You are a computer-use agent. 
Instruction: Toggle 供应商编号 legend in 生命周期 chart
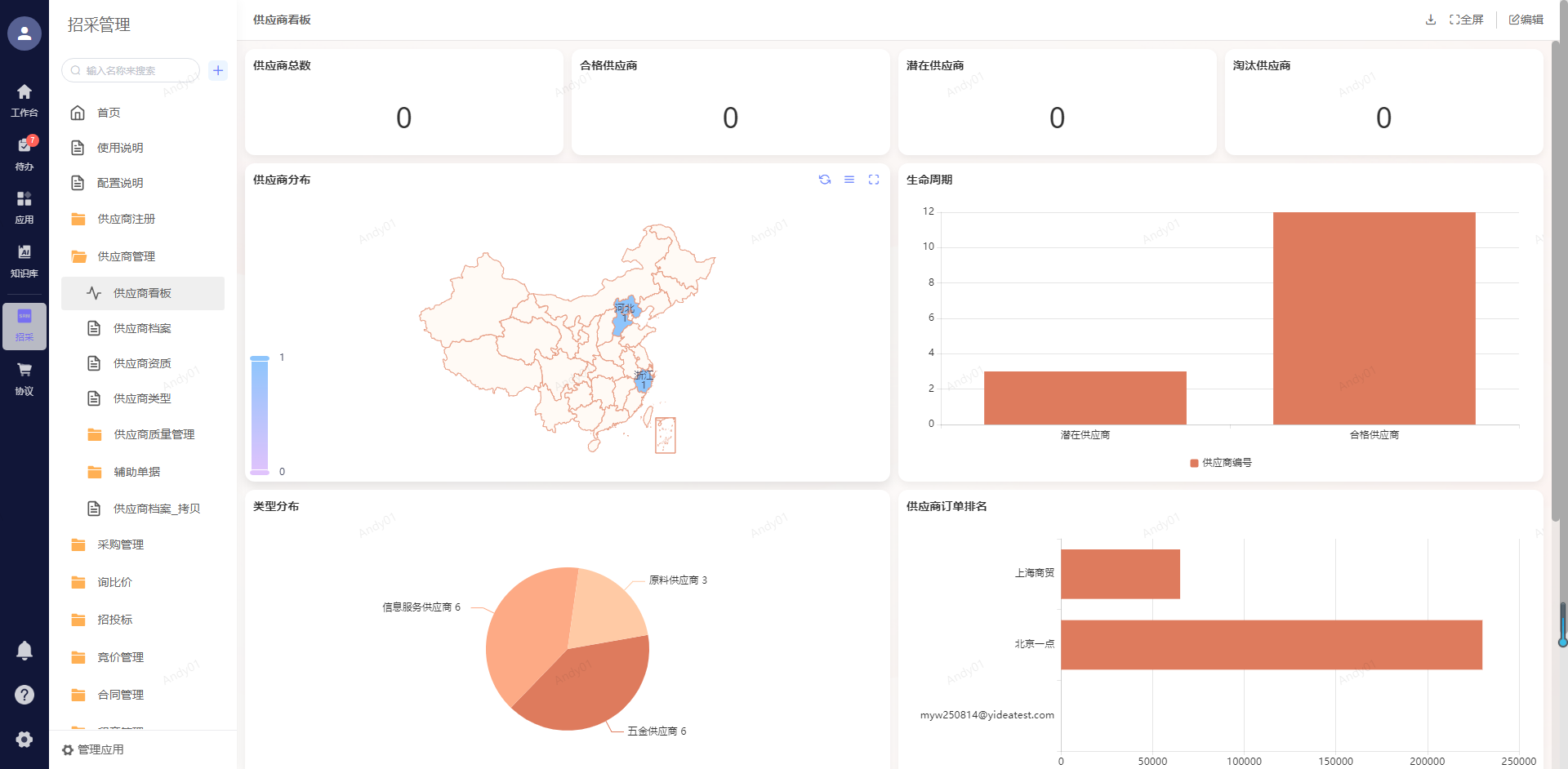(x=1221, y=463)
